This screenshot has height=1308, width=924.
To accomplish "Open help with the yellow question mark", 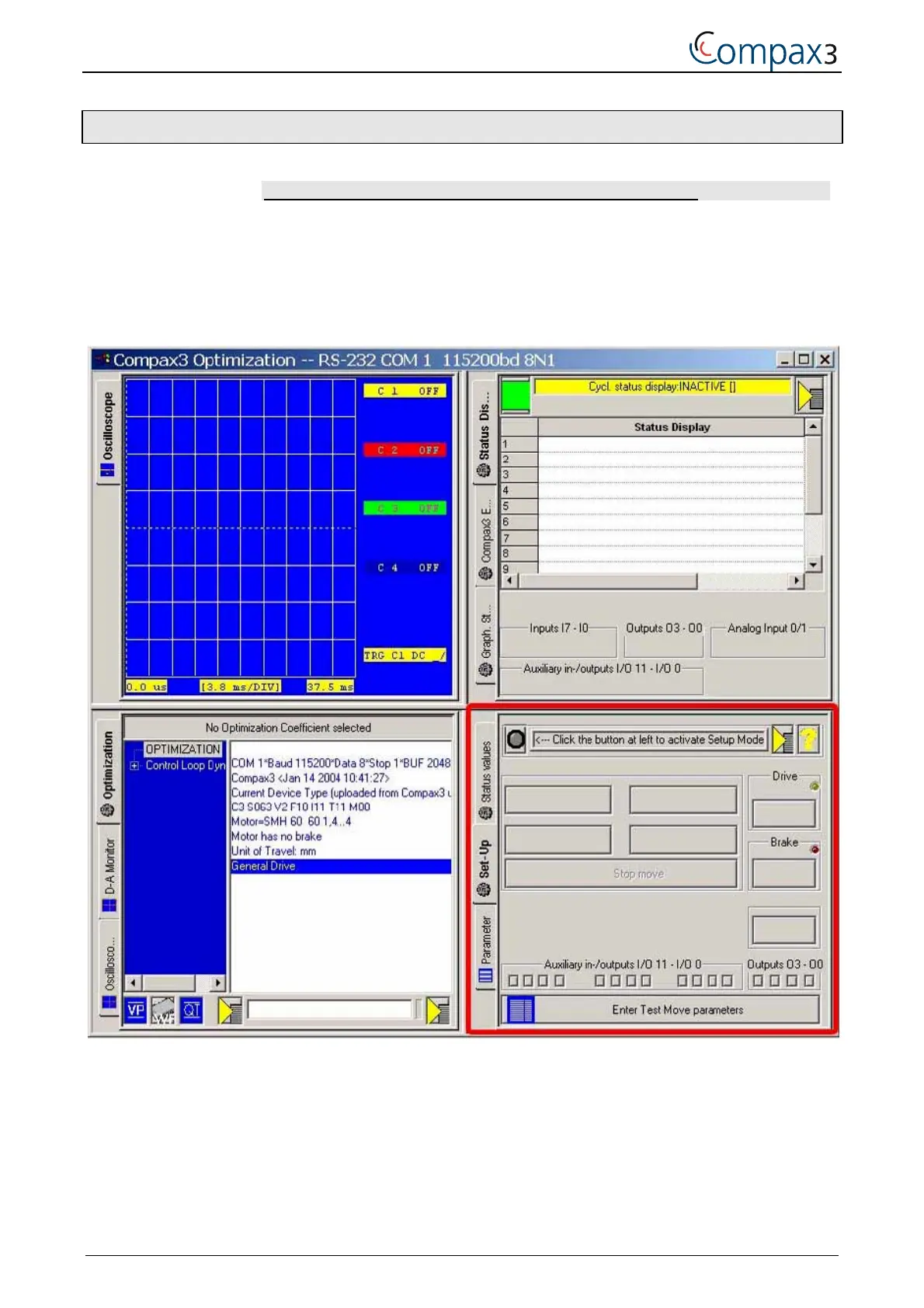I will point(808,739).
